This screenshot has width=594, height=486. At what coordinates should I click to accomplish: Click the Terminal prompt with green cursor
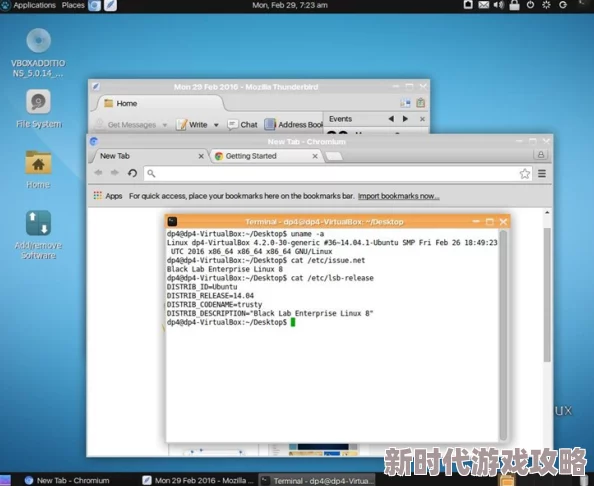(x=231, y=322)
